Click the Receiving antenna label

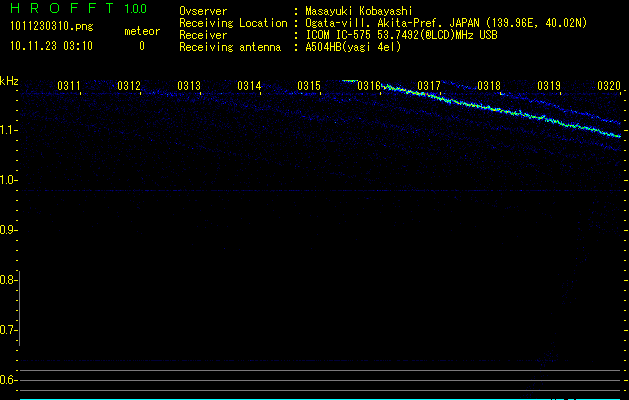[x=230, y=47]
